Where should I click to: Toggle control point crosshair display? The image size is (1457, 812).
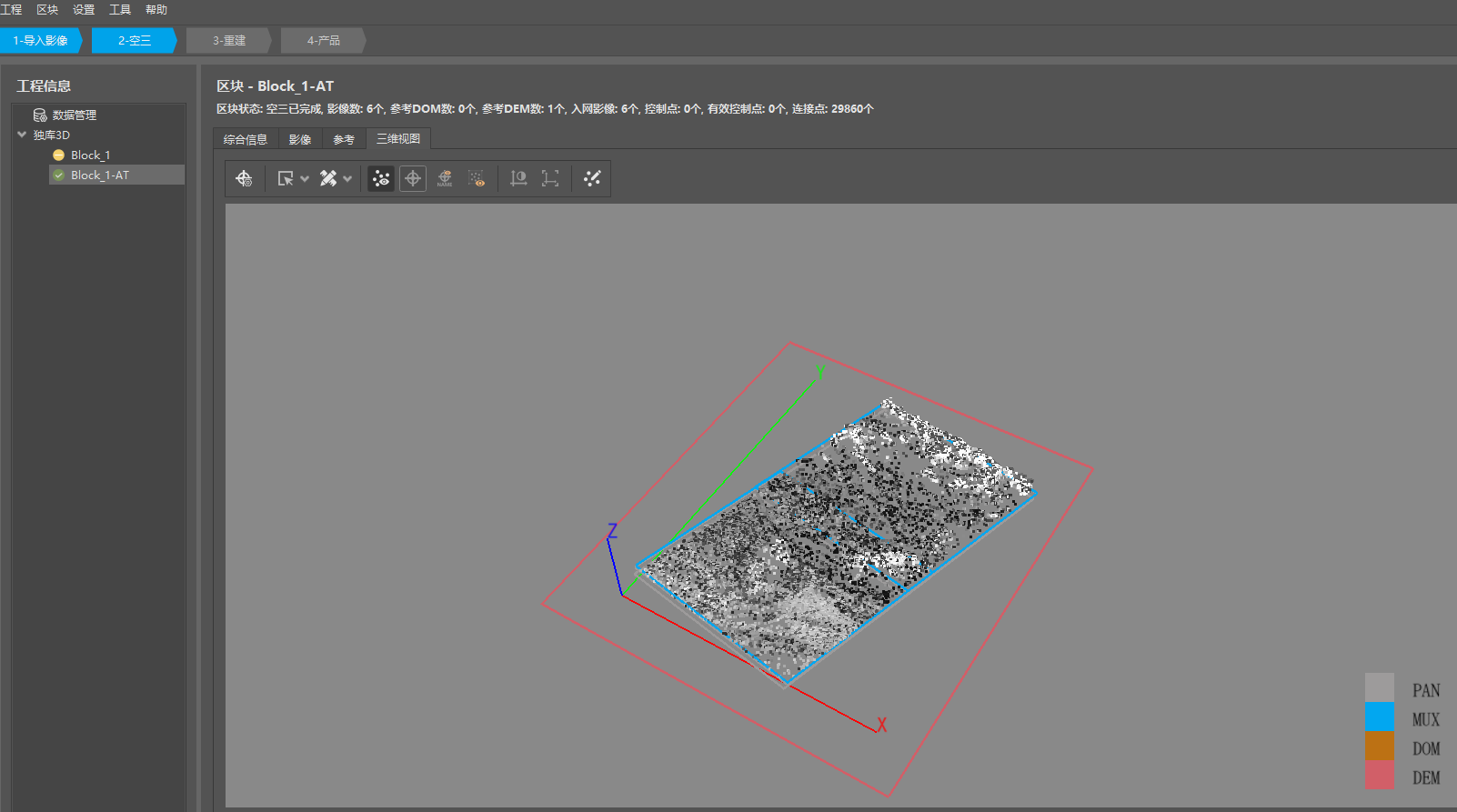click(x=413, y=179)
